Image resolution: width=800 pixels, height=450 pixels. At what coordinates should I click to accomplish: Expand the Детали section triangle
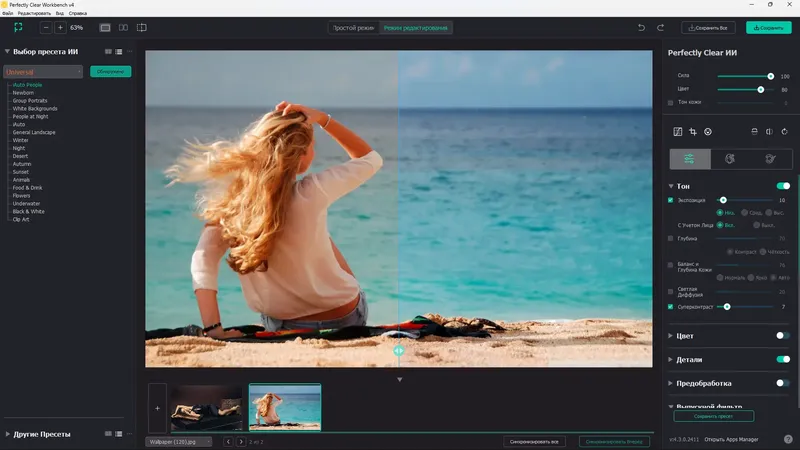coord(670,360)
